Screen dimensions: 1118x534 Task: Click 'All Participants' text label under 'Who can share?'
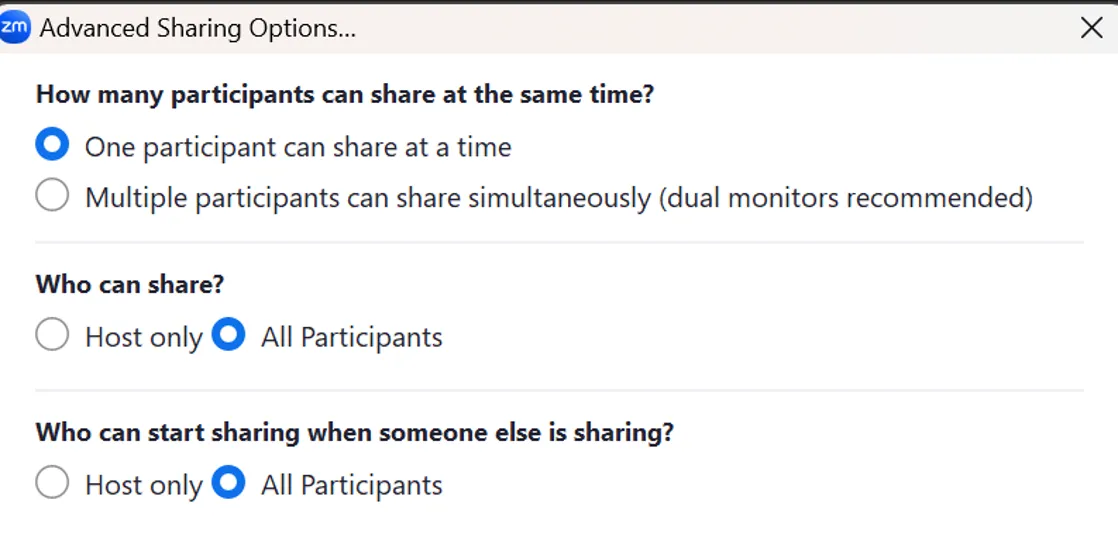(351, 338)
